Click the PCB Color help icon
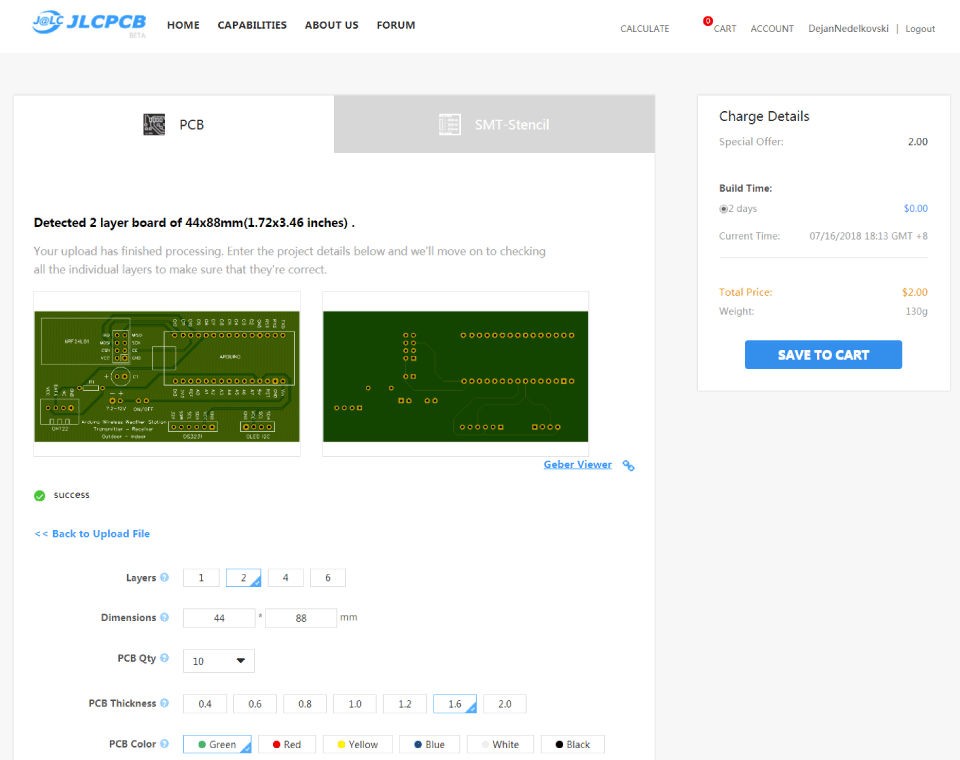The image size is (960, 760). click(165, 745)
